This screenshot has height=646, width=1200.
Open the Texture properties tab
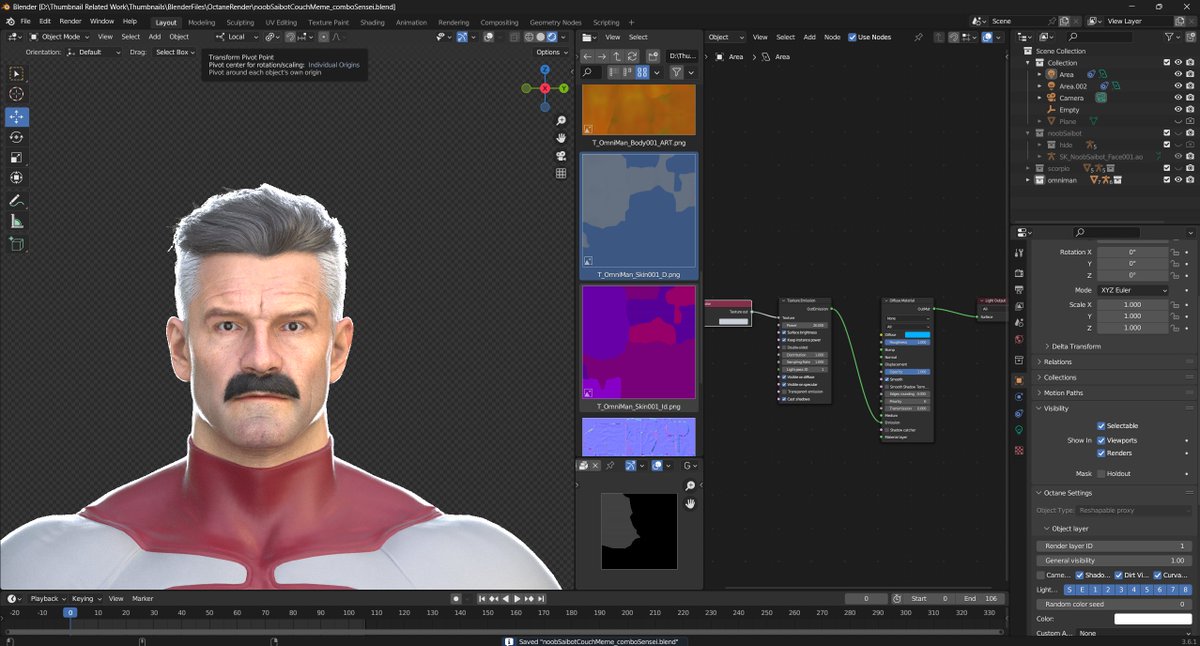tap(1019, 451)
